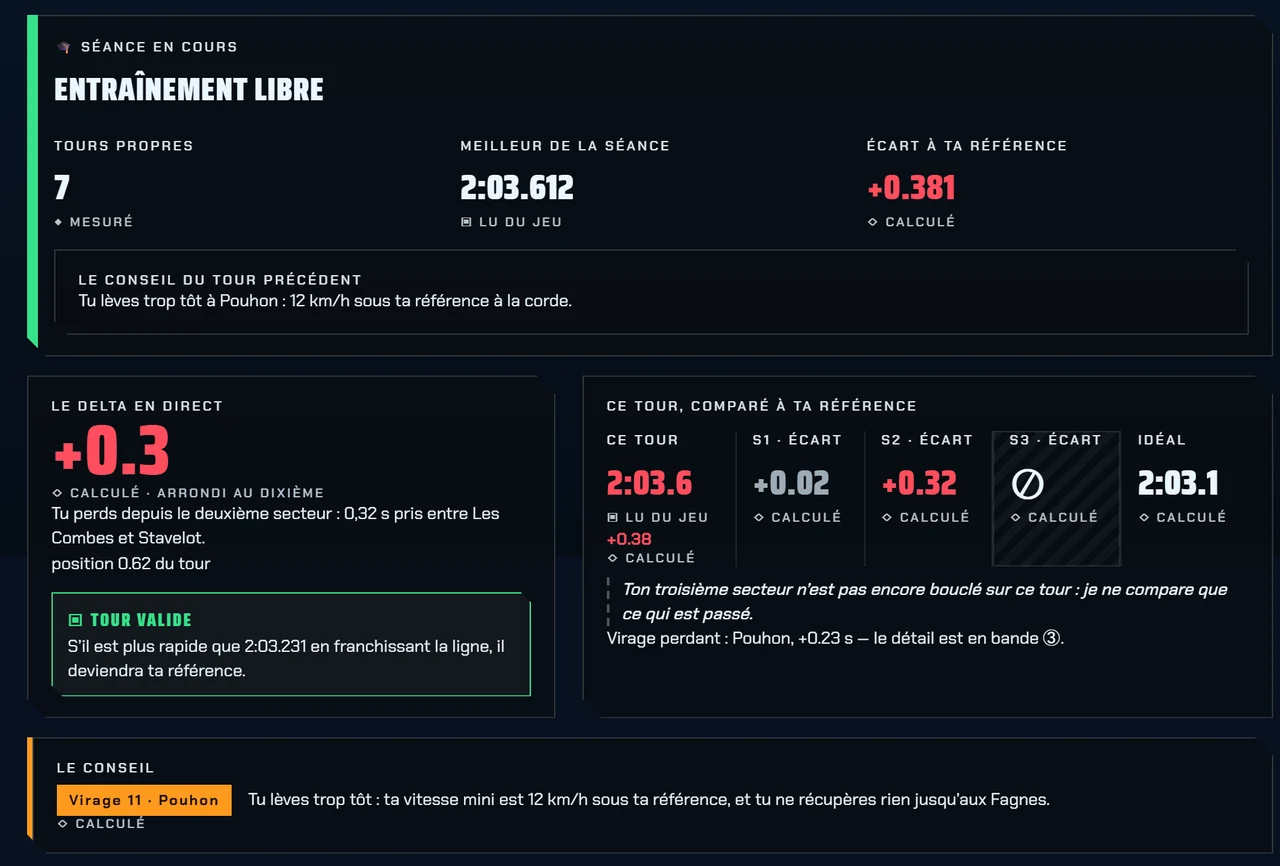Click the large live delta "+0.3"
This screenshot has width=1280, height=866.
111,452
